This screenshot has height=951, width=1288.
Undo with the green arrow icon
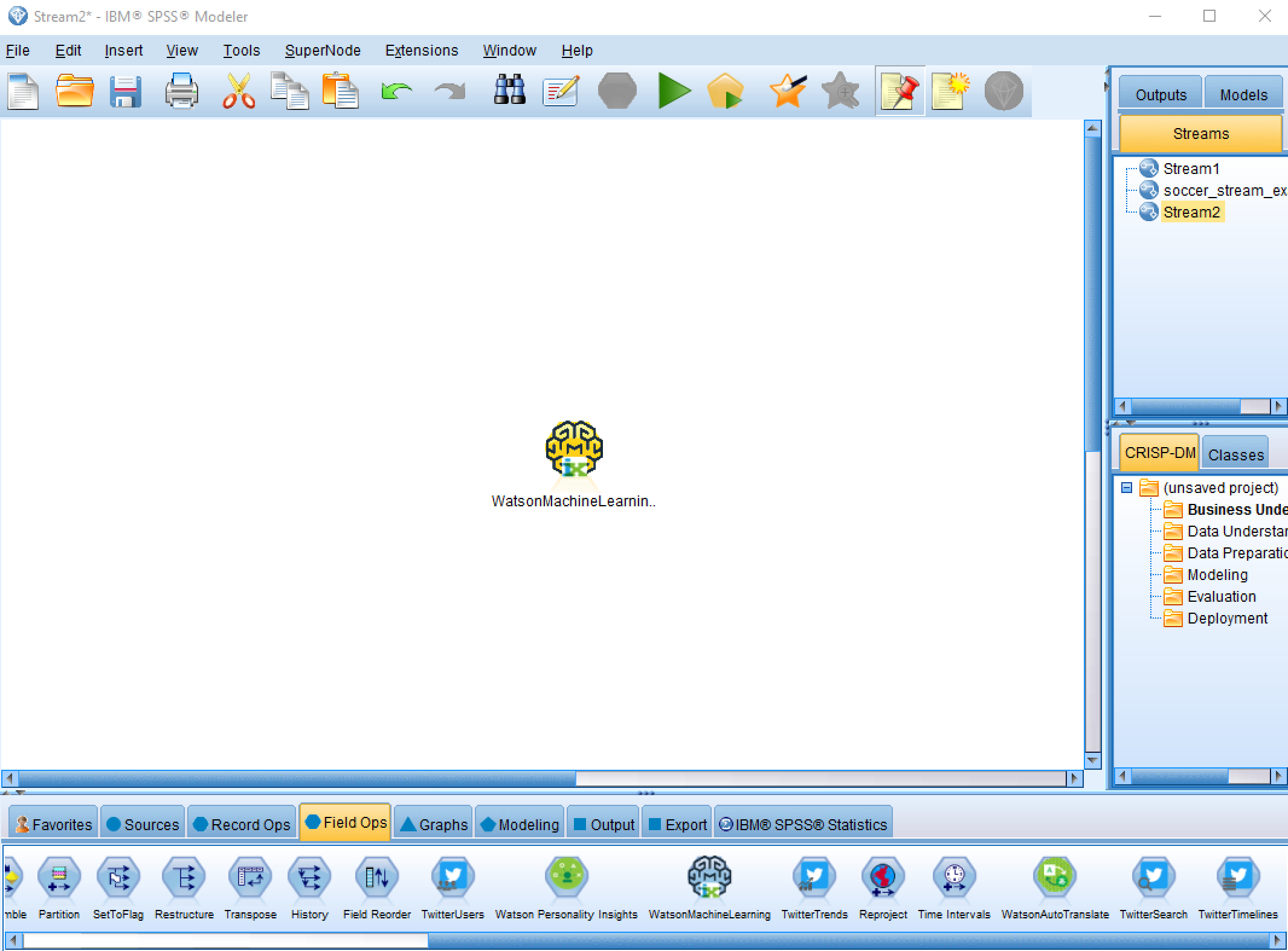point(396,91)
